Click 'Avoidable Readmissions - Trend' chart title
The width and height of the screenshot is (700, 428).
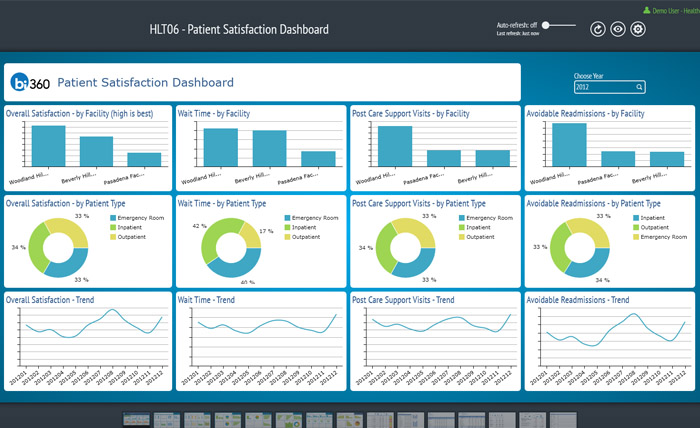[x=578, y=300]
